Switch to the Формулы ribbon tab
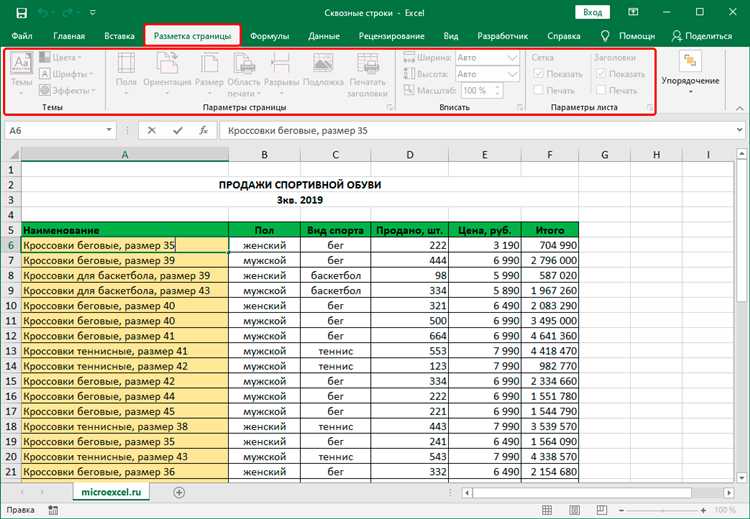The height and width of the screenshot is (519, 750). [269, 36]
